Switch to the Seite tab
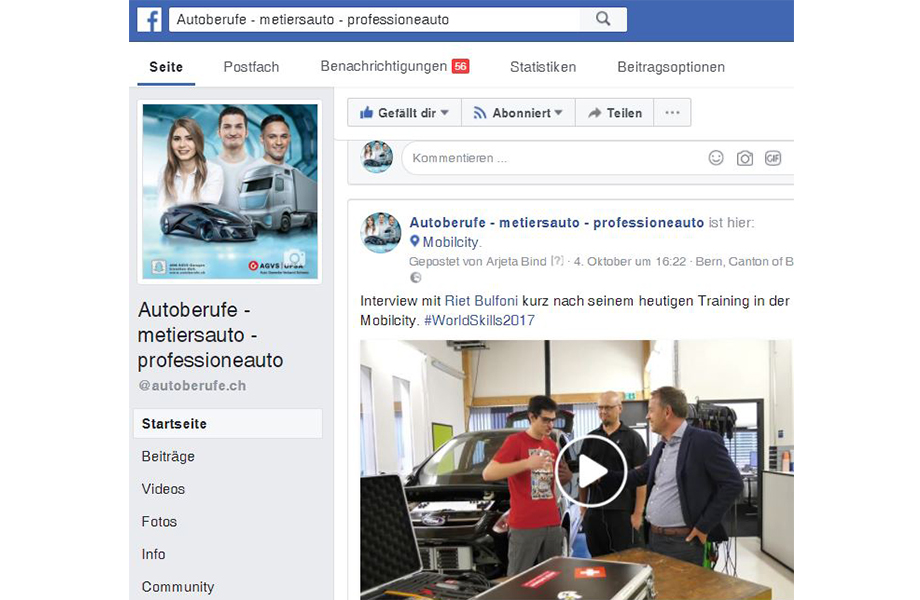Image resolution: width=920 pixels, height=600 pixels. 166,67
